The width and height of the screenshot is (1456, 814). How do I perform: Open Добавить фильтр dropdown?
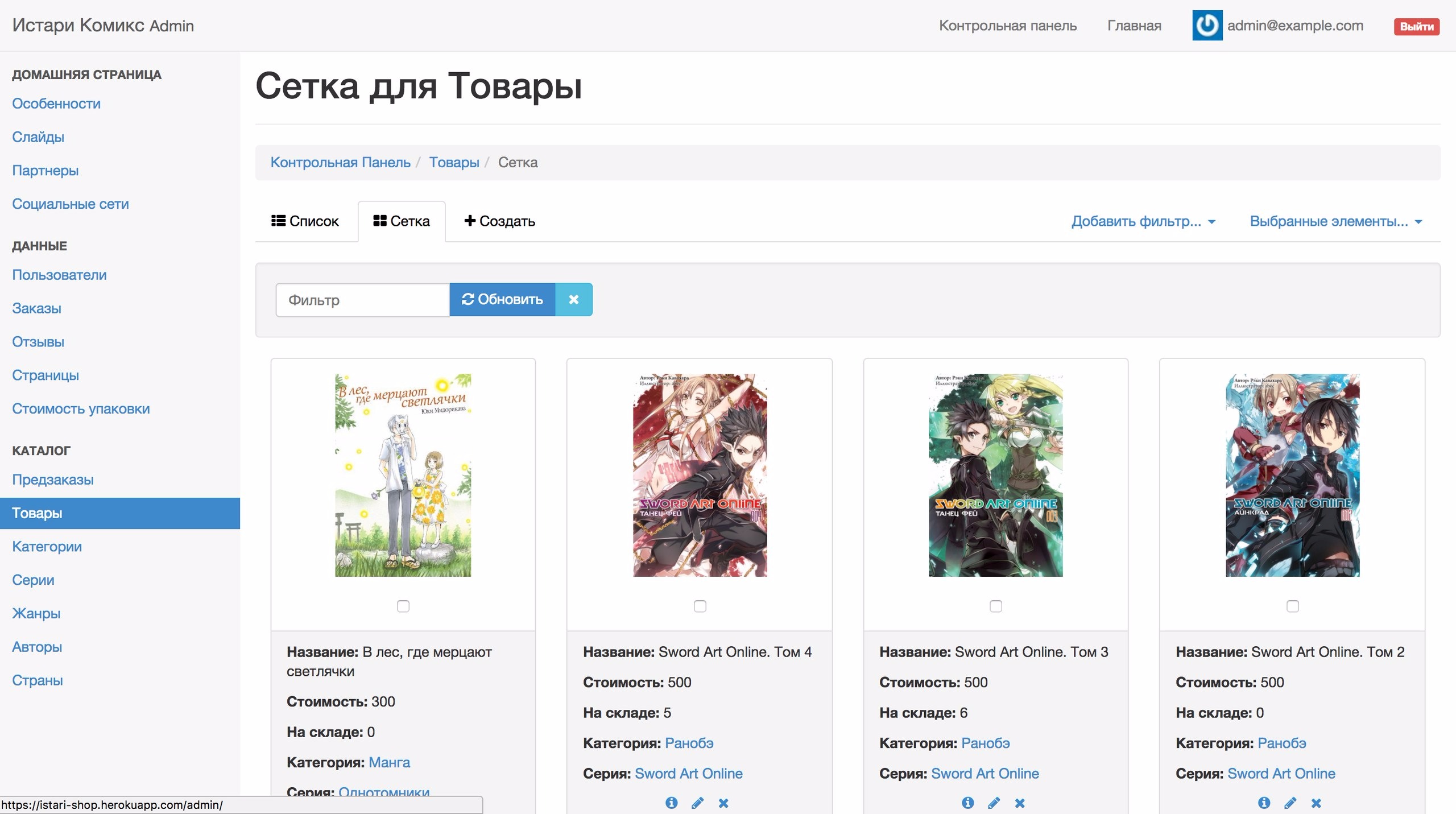tap(1143, 221)
